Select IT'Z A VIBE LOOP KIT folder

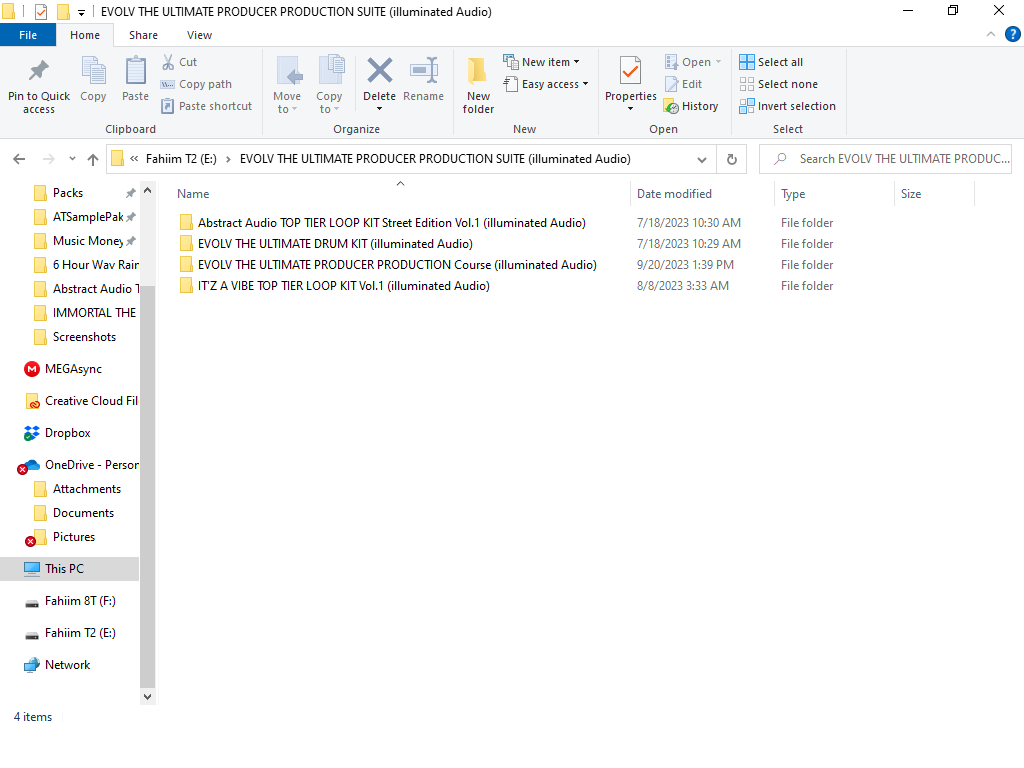344,285
